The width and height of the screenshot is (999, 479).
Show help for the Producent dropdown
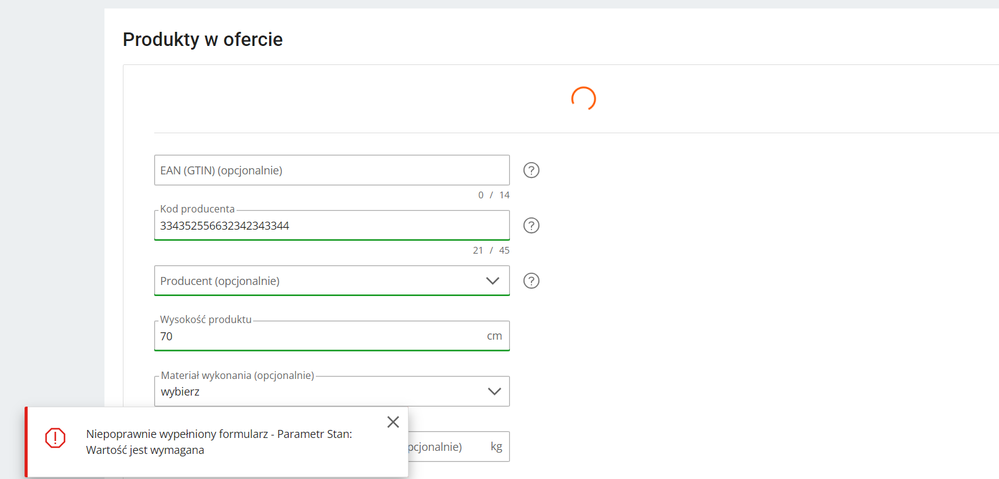click(531, 281)
